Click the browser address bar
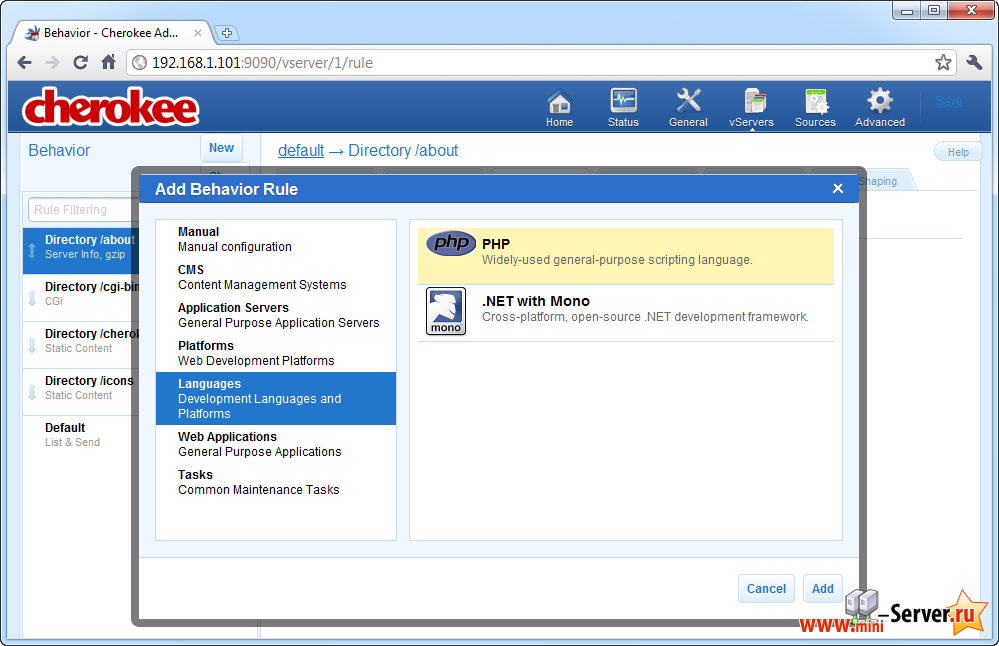The width and height of the screenshot is (999, 646). [x=542, y=62]
